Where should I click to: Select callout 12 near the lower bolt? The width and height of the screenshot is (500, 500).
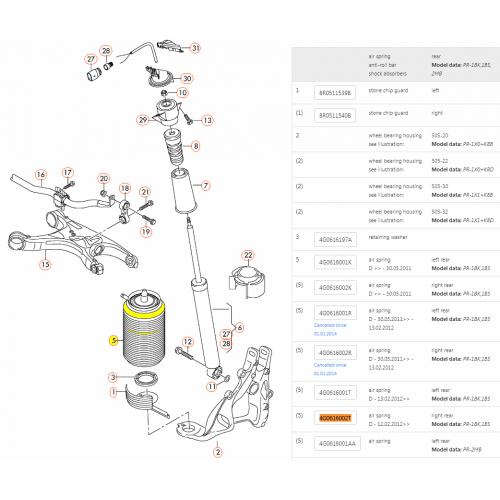coord(188,342)
